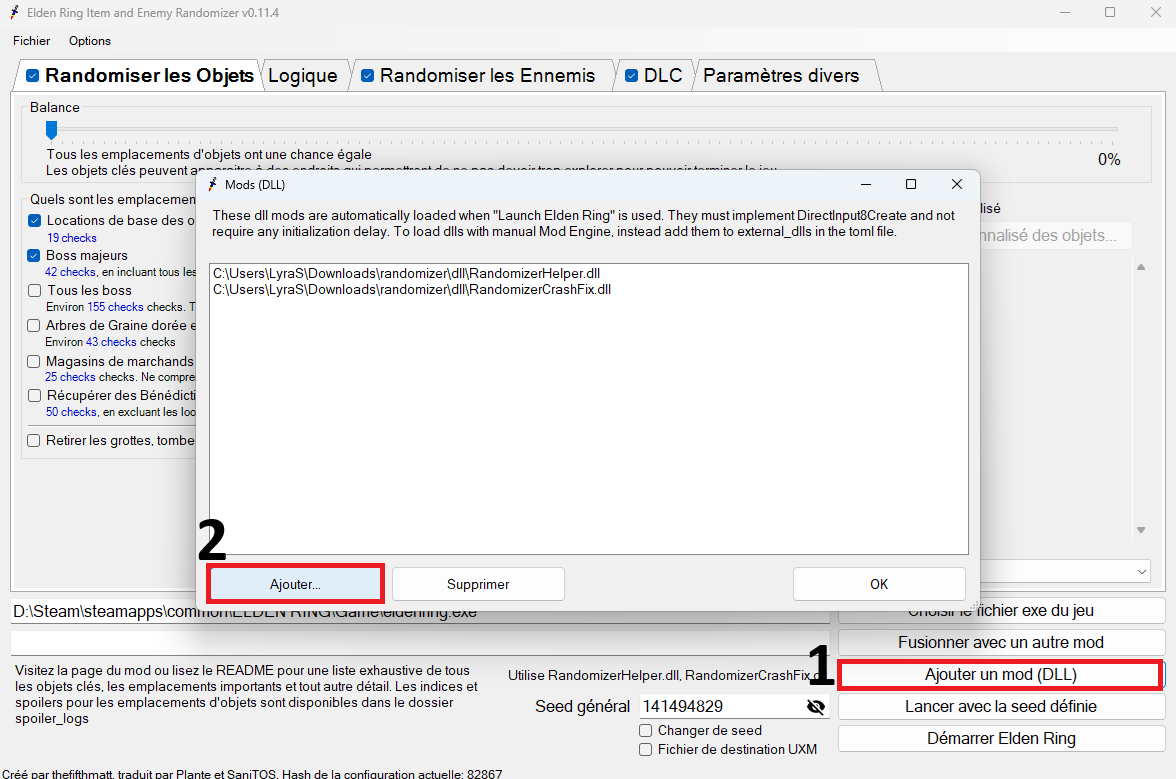
Task: Click the 155 checks link
Action: point(116,307)
